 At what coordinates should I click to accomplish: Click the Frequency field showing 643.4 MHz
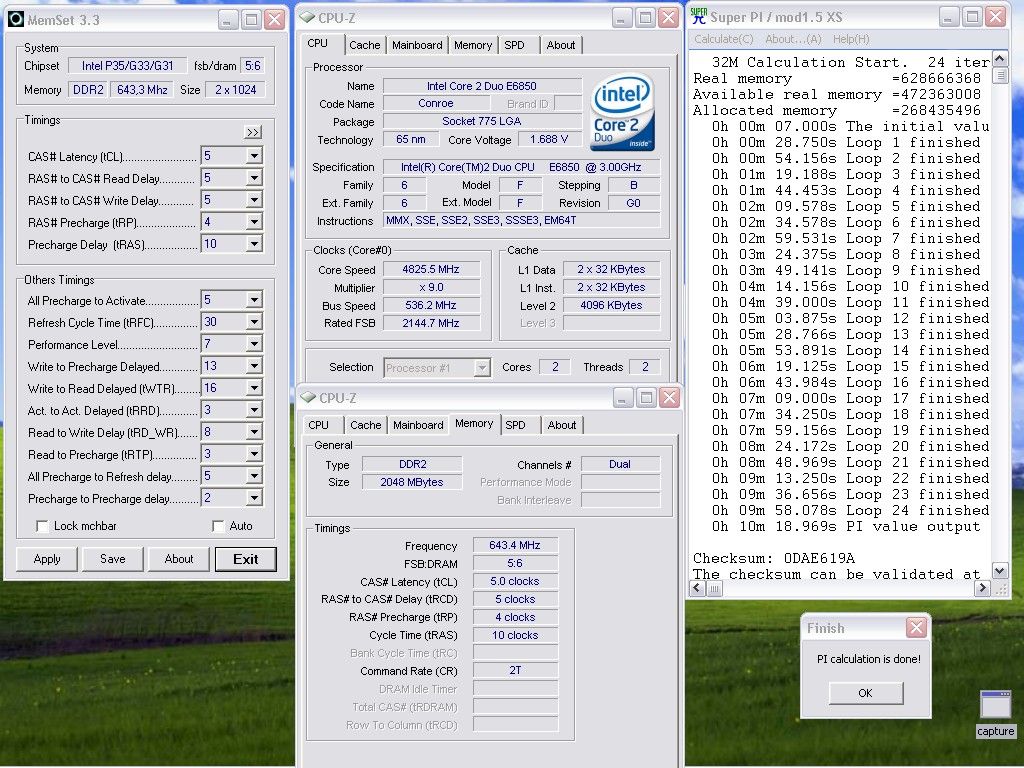point(515,545)
